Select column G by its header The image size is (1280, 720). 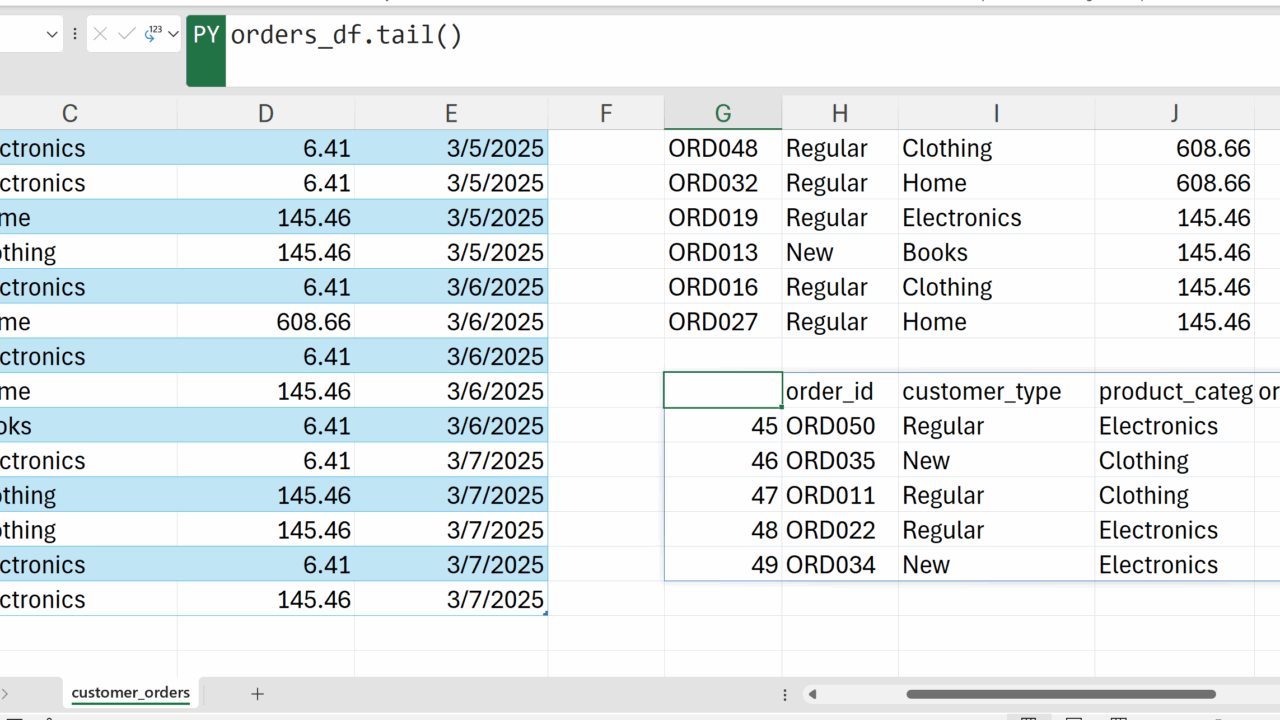point(723,113)
